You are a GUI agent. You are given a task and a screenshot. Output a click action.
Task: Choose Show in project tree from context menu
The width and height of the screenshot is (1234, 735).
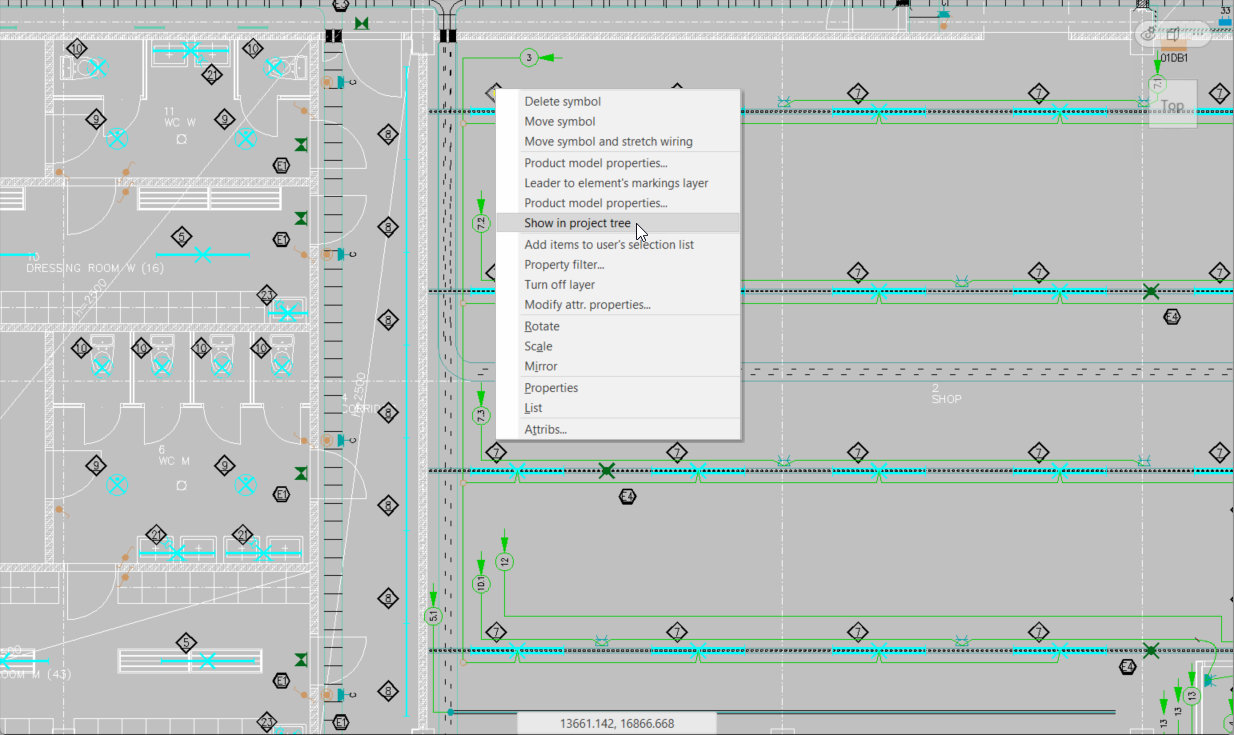tap(576, 223)
